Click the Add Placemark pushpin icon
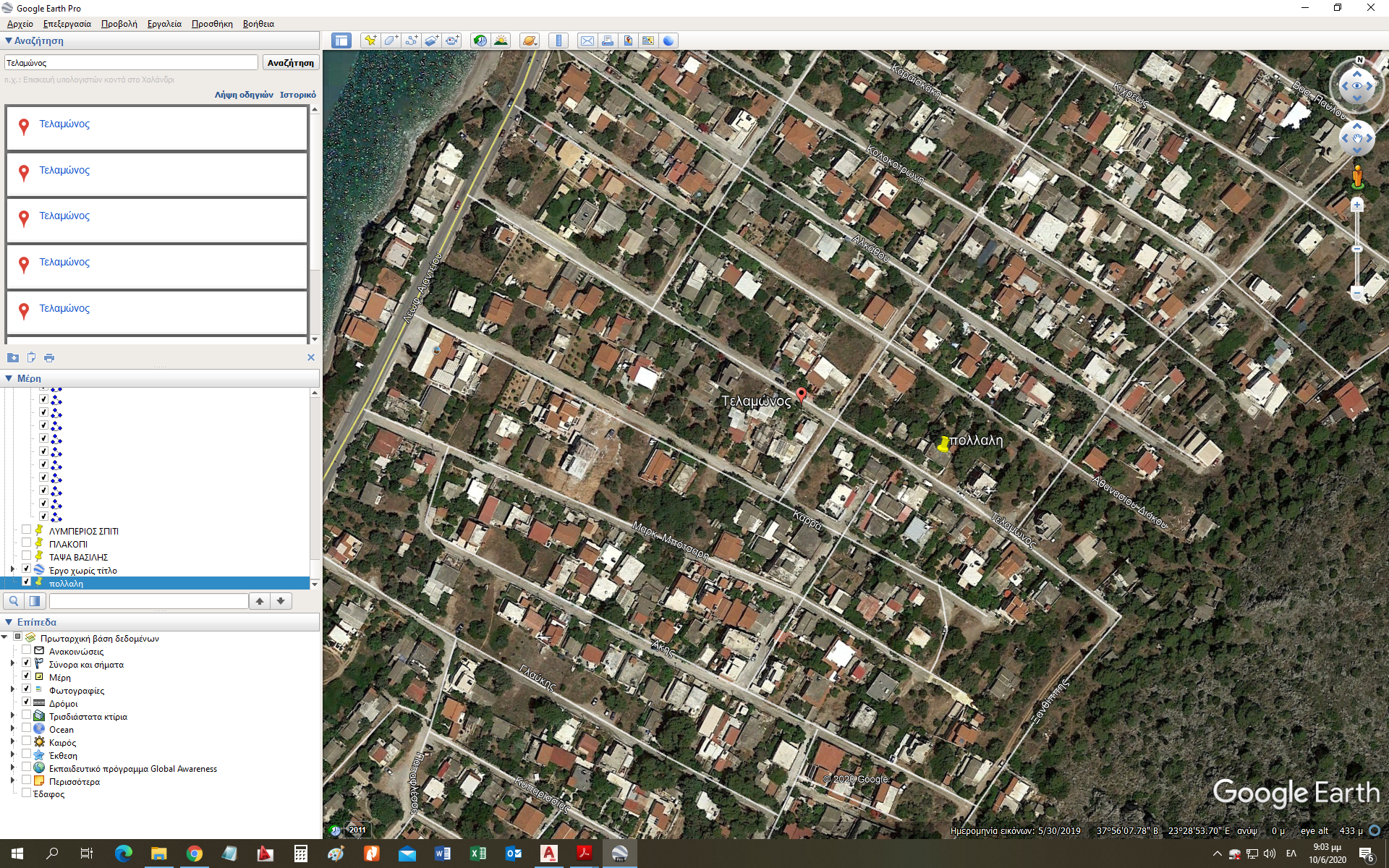 [x=370, y=41]
